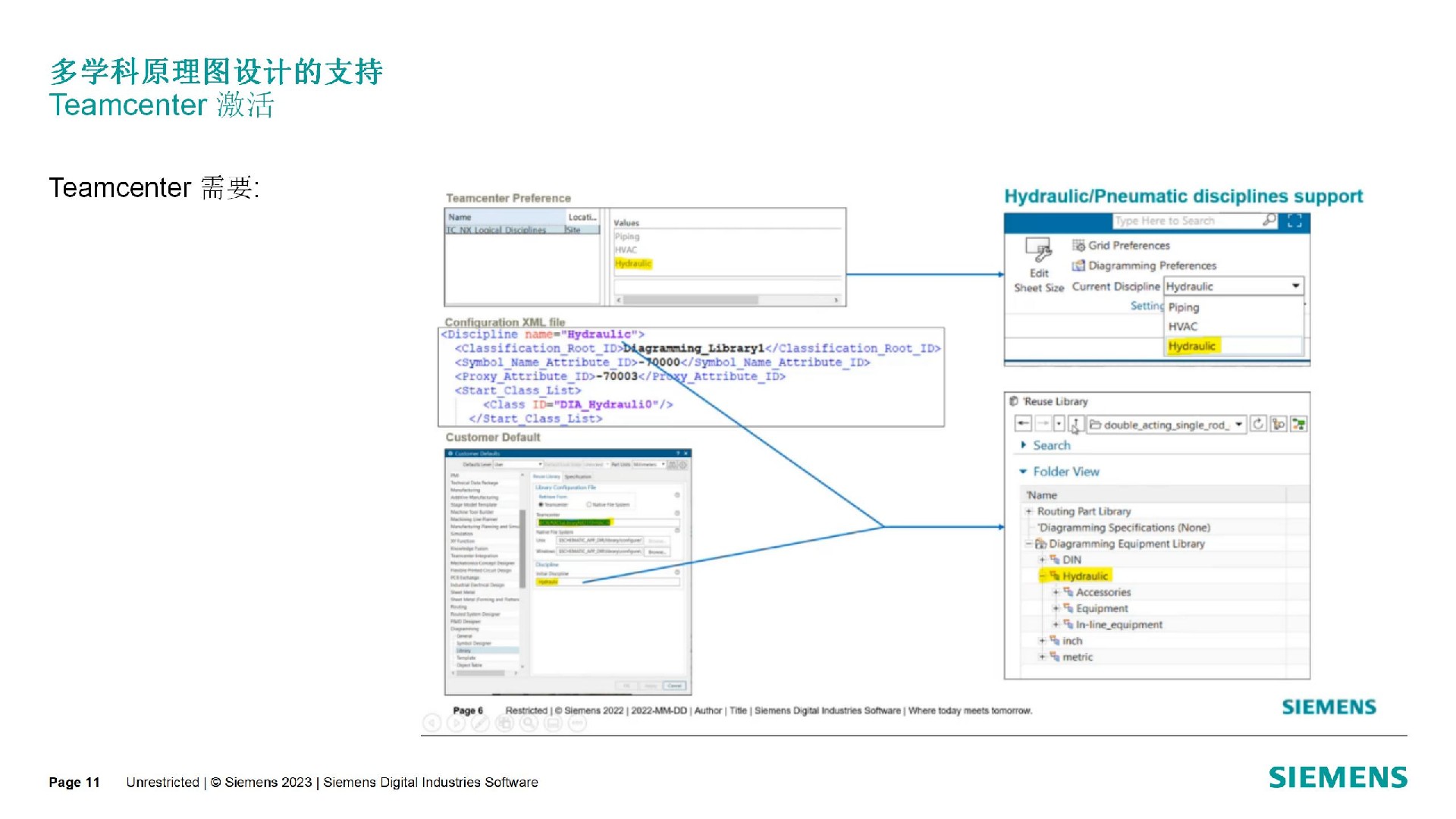This screenshot has width=1456, height=819.
Task: Click the Hydraulic class icon in the Folder View
Action: pyautogui.click(x=1055, y=576)
